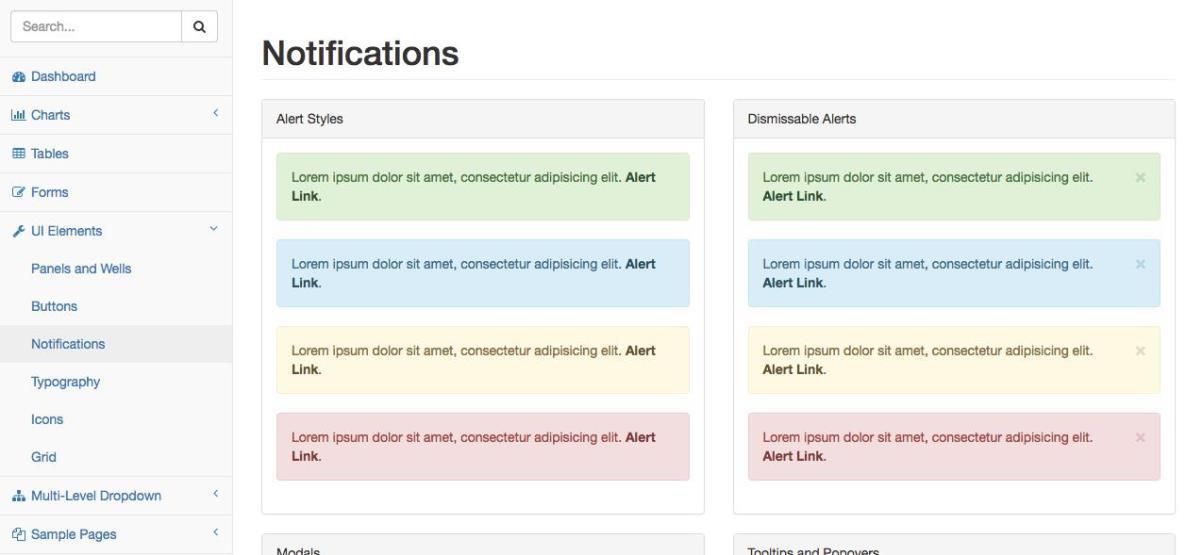Expand the Multi-Level Dropdown arrow
The image size is (1202, 555).
214,495
